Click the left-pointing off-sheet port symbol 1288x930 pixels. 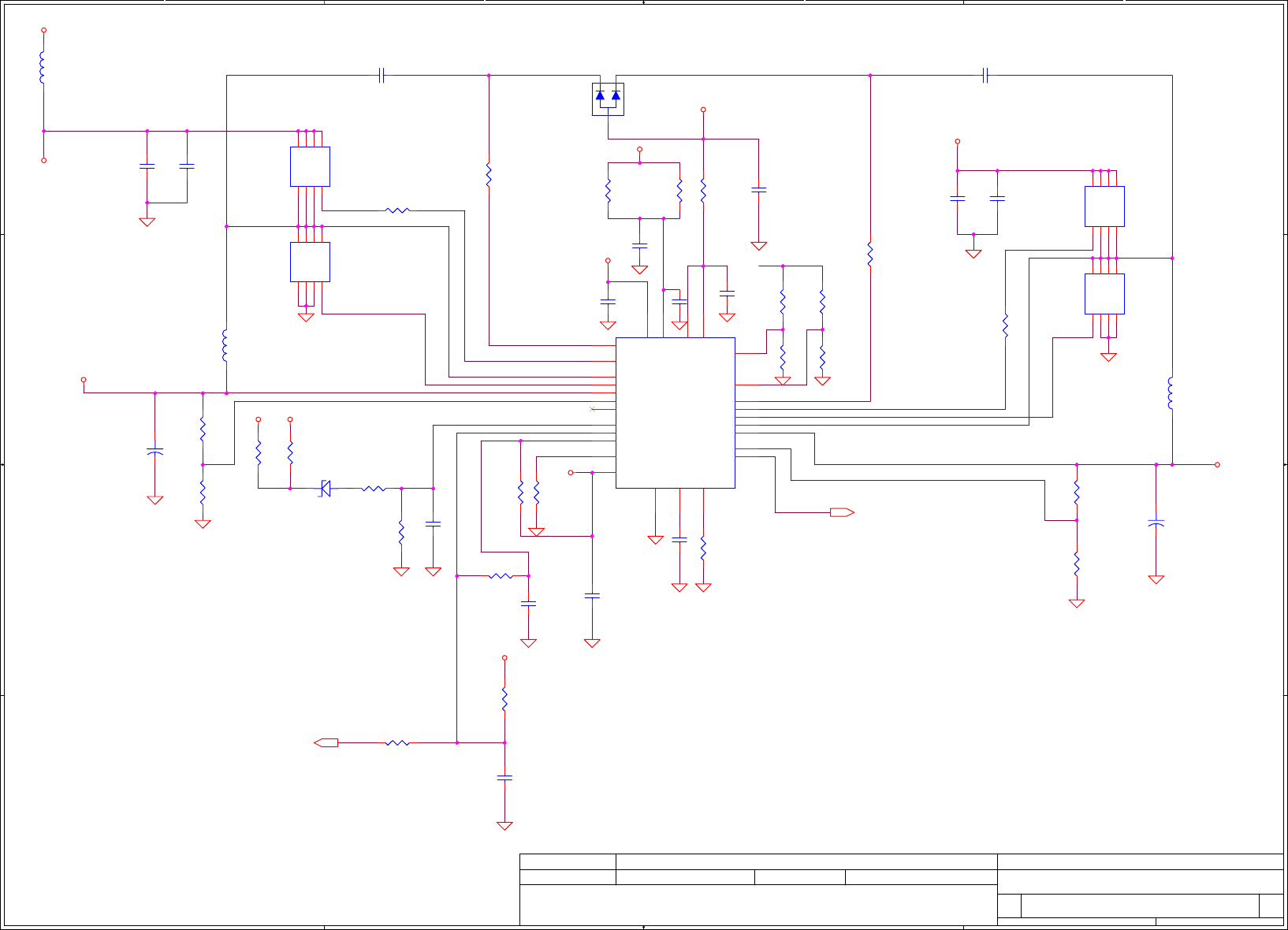tap(326, 742)
